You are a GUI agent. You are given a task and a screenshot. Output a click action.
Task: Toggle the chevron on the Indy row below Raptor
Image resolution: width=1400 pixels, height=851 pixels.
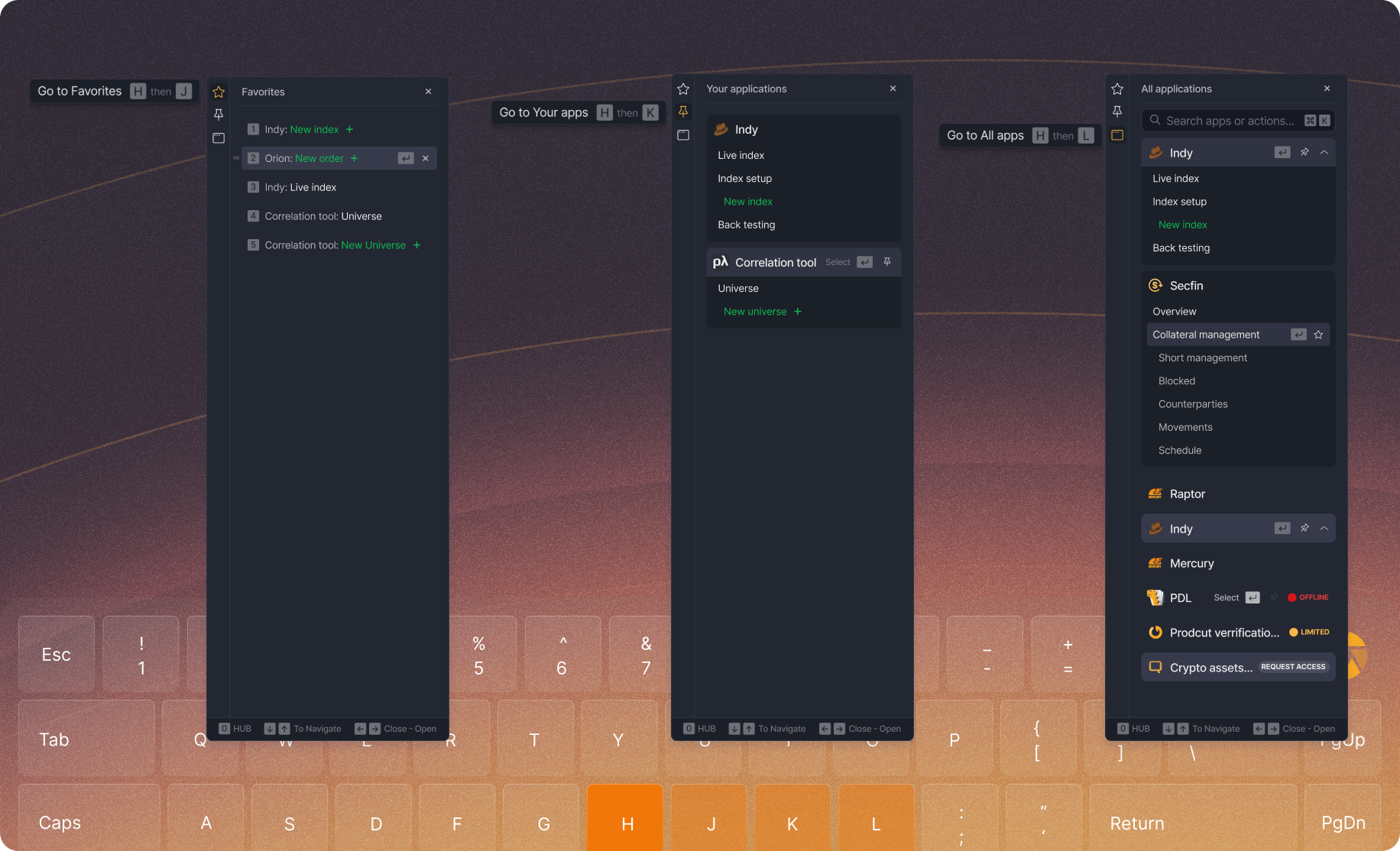pyautogui.click(x=1324, y=529)
